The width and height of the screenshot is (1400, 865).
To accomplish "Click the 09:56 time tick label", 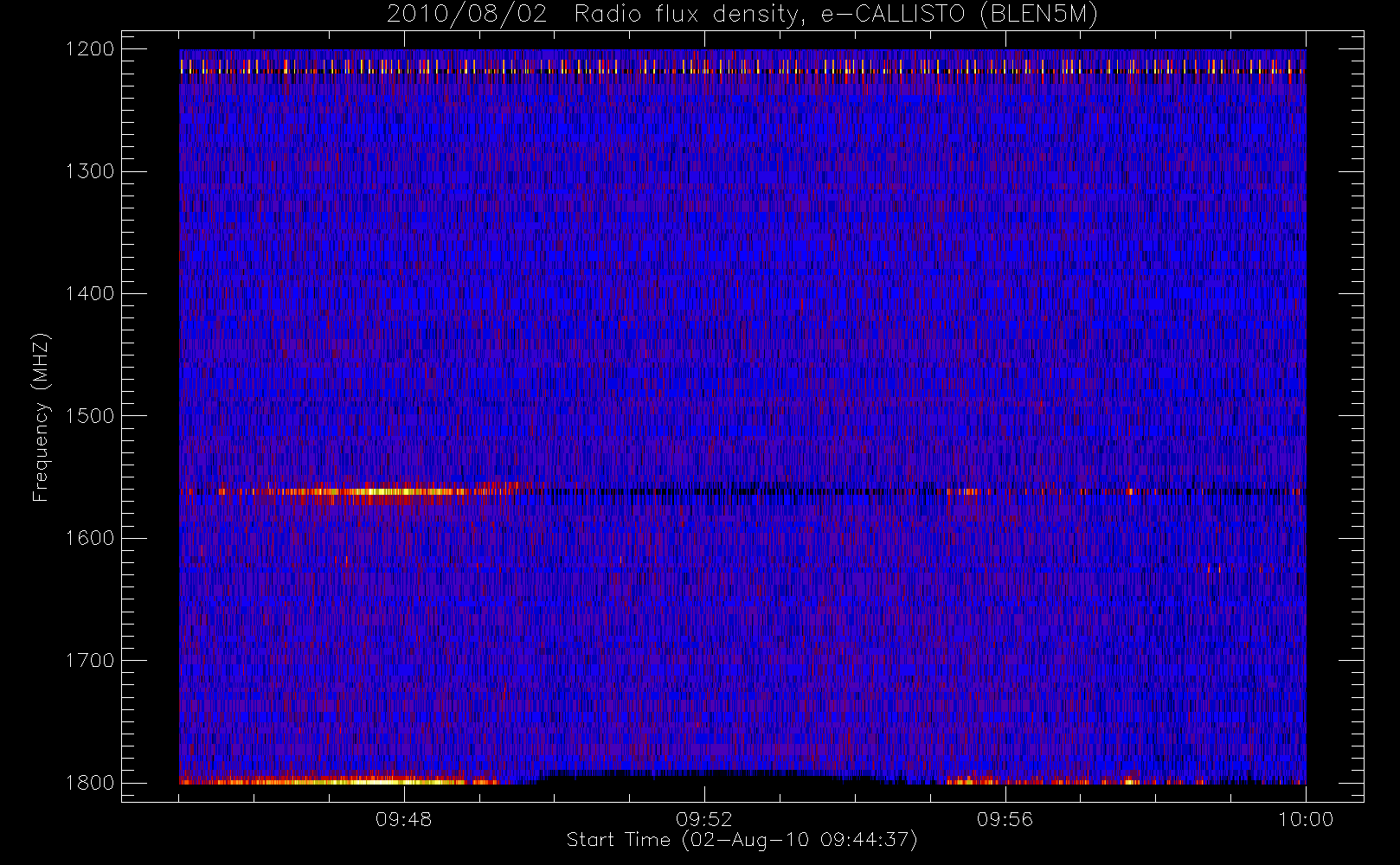I will pyautogui.click(x=1005, y=819).
